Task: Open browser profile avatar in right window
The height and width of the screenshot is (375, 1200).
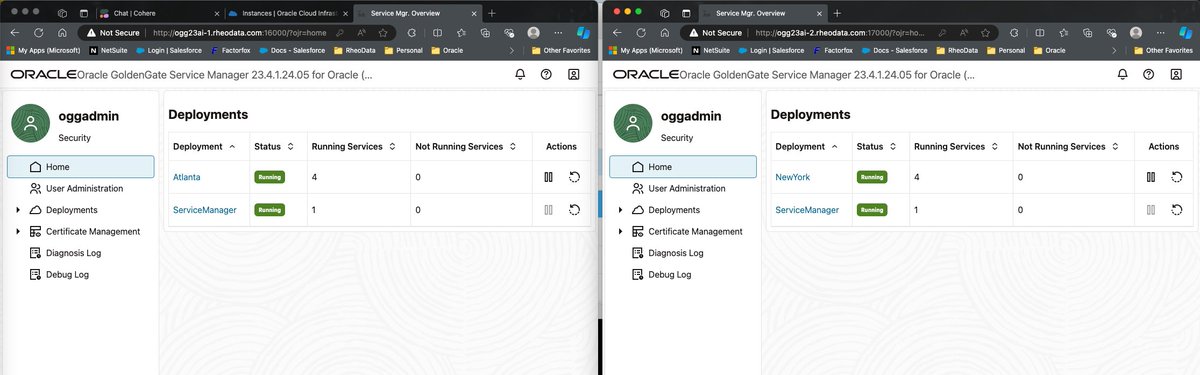Action: (x=1136, y=32)
